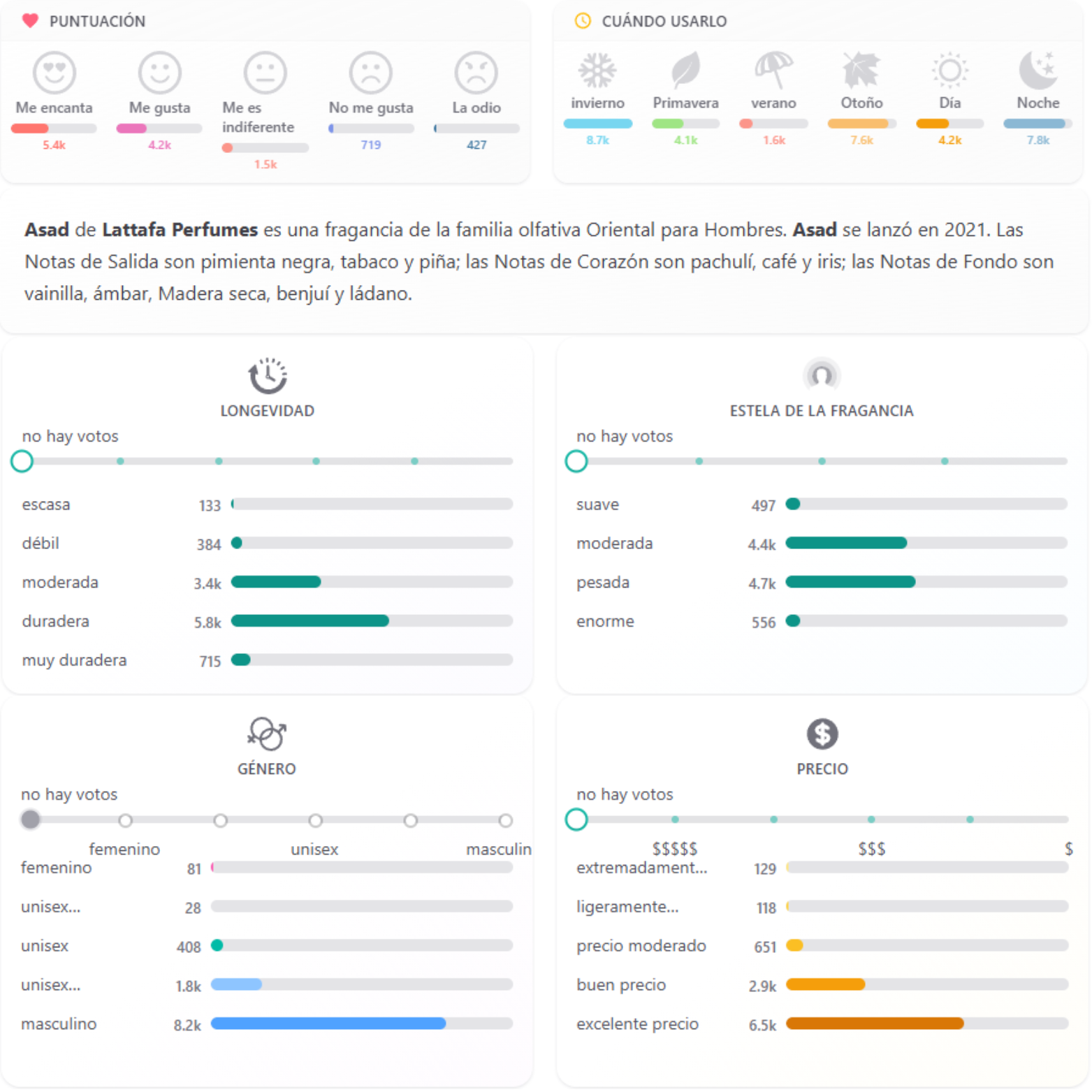Open the Lattafa Perfumes brand link

point(180,230)
